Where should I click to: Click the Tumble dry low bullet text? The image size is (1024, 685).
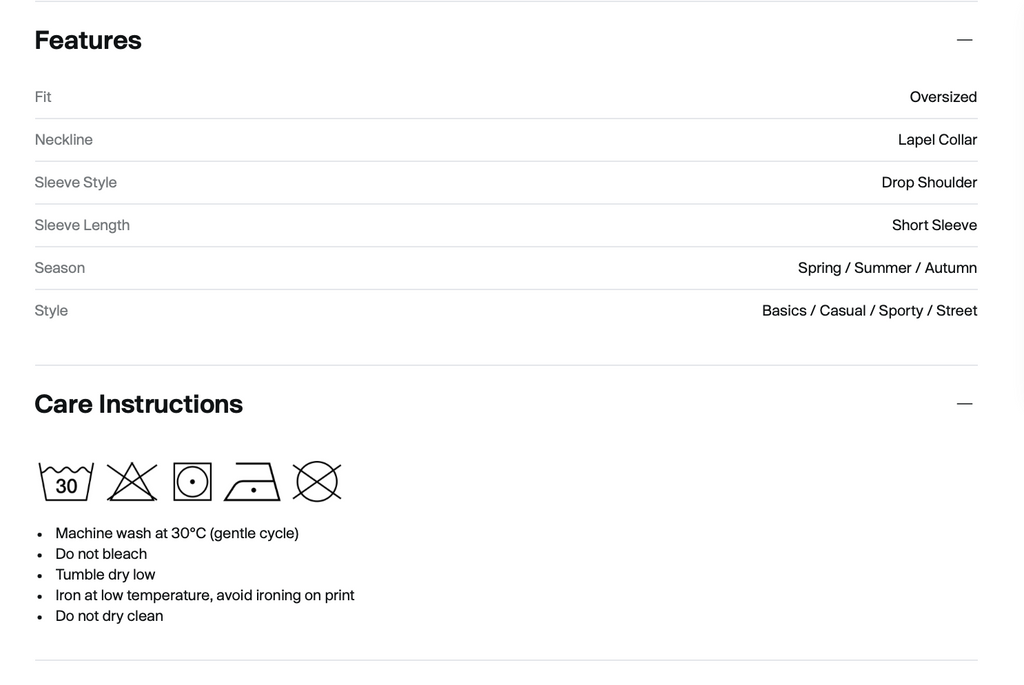coord(105,575)
